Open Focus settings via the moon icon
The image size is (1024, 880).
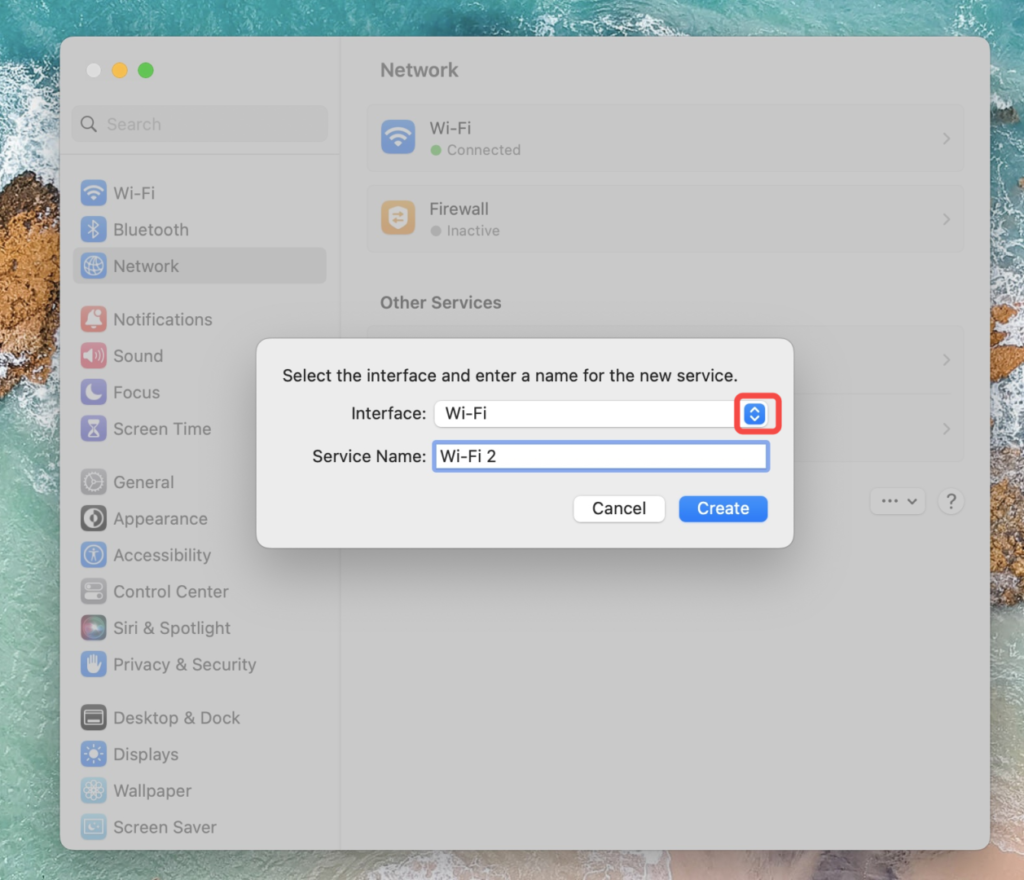click(92, 392)
